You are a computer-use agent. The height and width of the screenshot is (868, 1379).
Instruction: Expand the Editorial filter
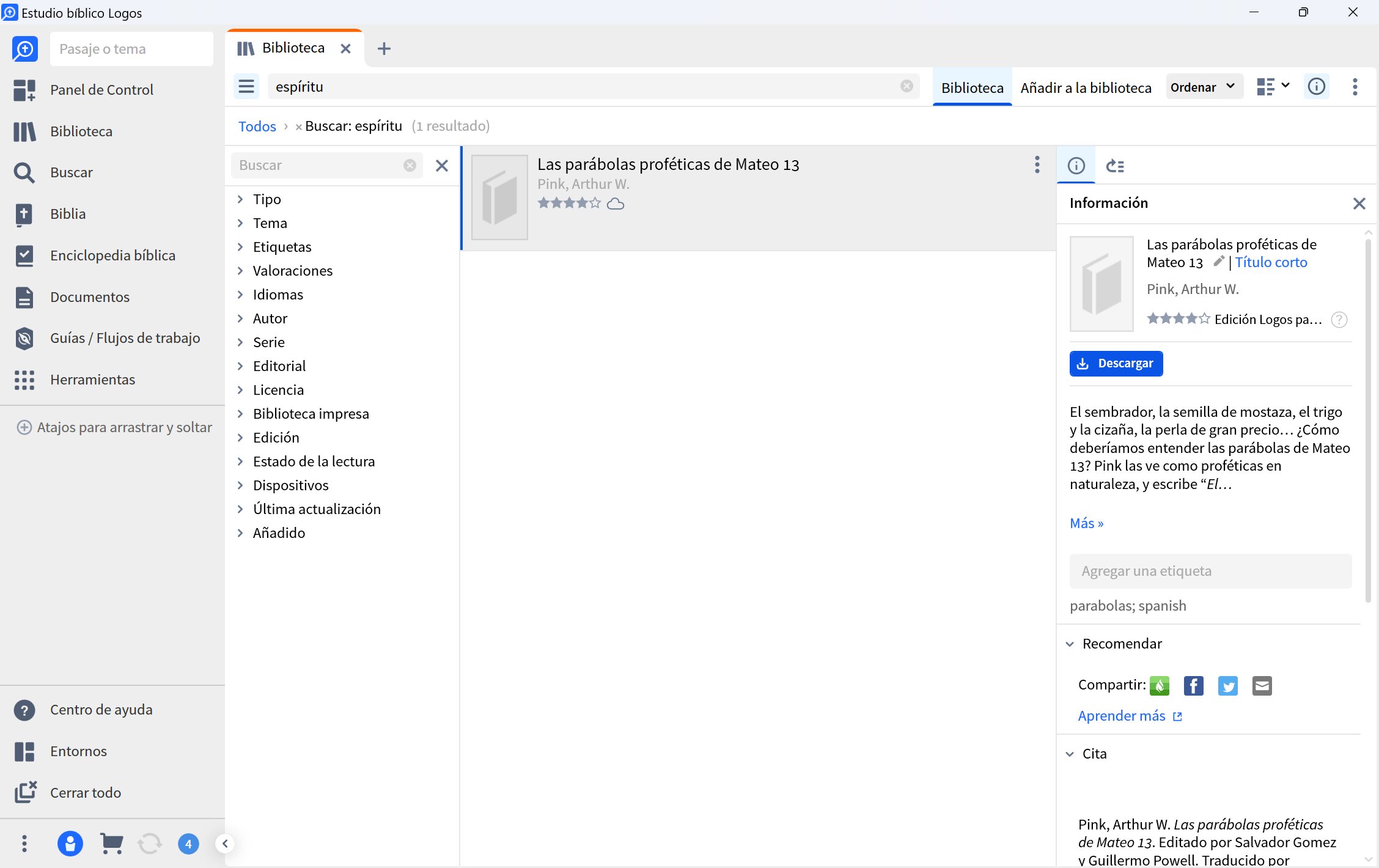240,366
